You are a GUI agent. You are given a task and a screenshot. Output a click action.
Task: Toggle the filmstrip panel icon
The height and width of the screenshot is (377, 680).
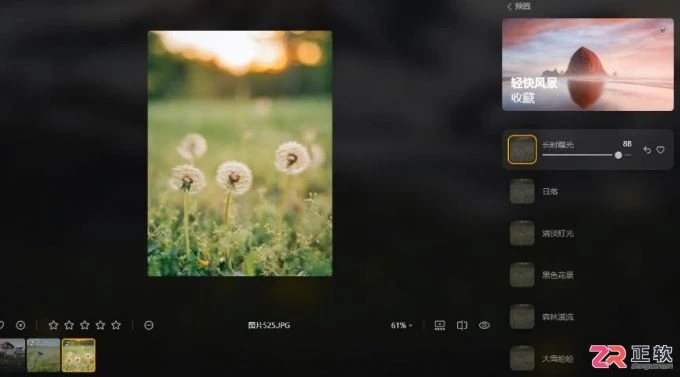(x=440, y=325)
